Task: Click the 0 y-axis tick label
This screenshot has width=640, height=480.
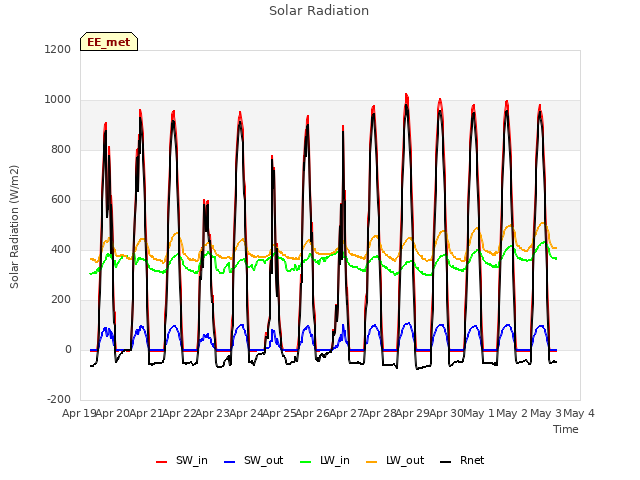Action: click(x=68, y=349)
